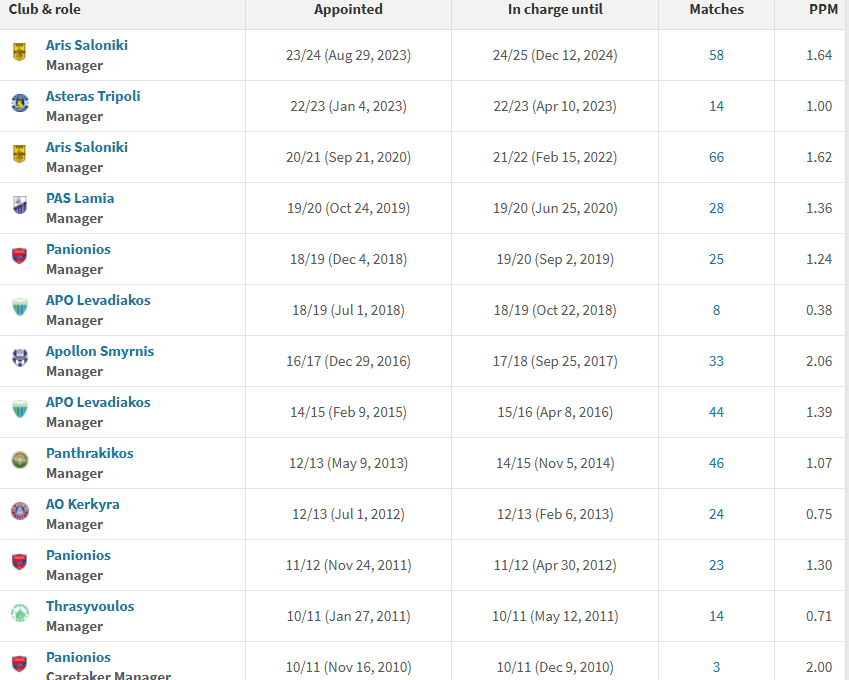
Task: Click the Aris Saloniki crest in top row
Action: pyautogui.click(x=19, y=52)
